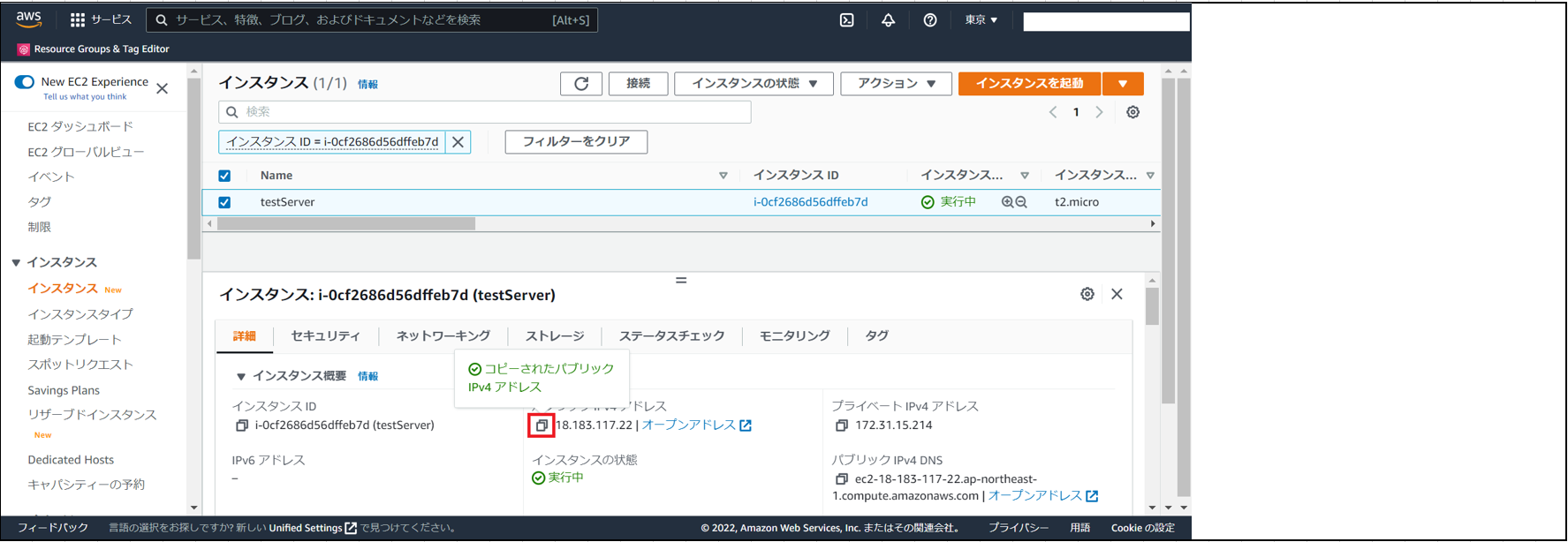Open external link icon beside Unified Settings
1568x542 pixels.
click(x=351, y=528)
